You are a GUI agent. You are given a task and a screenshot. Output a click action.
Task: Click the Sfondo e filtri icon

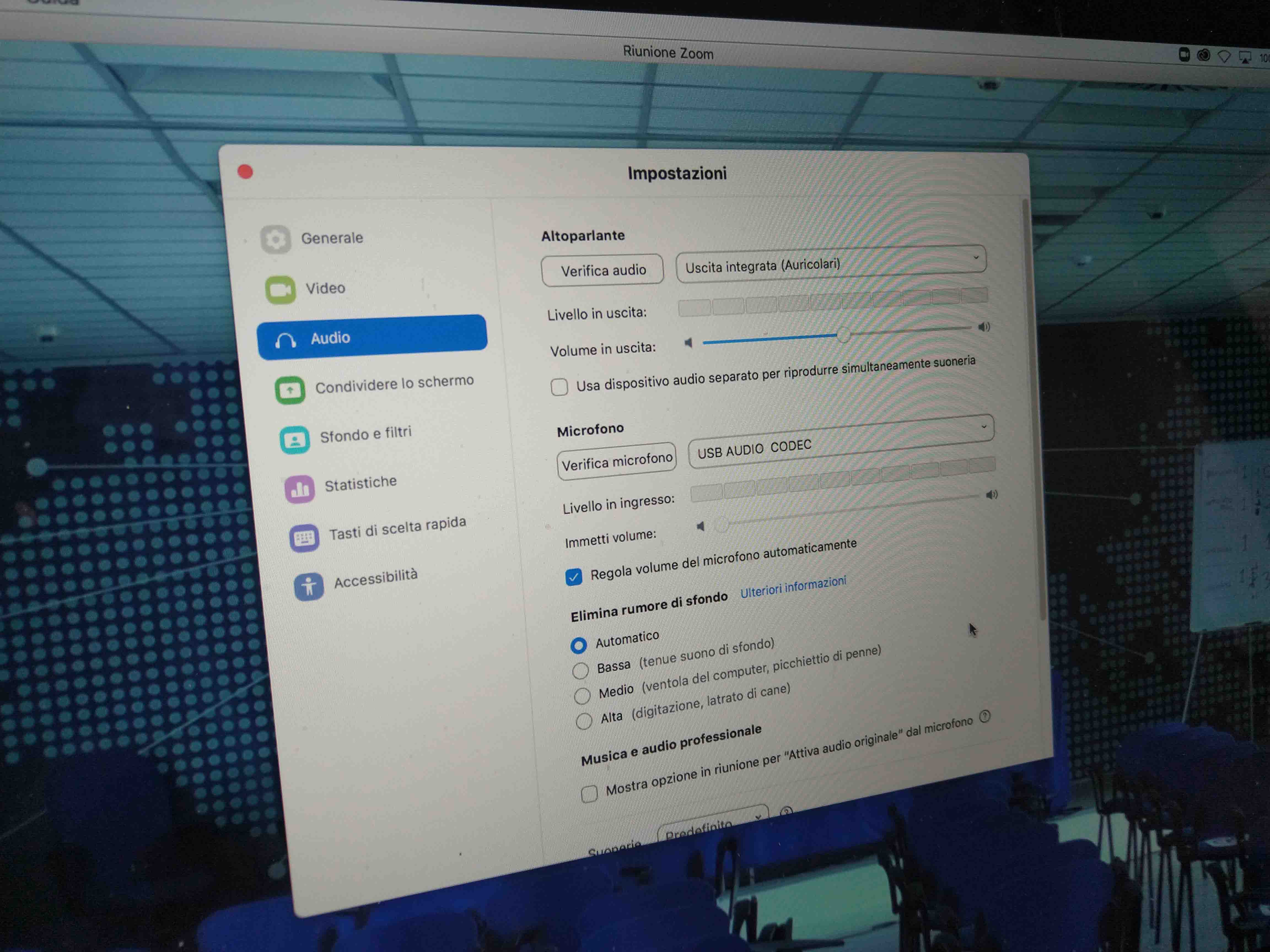pos(295,440)
